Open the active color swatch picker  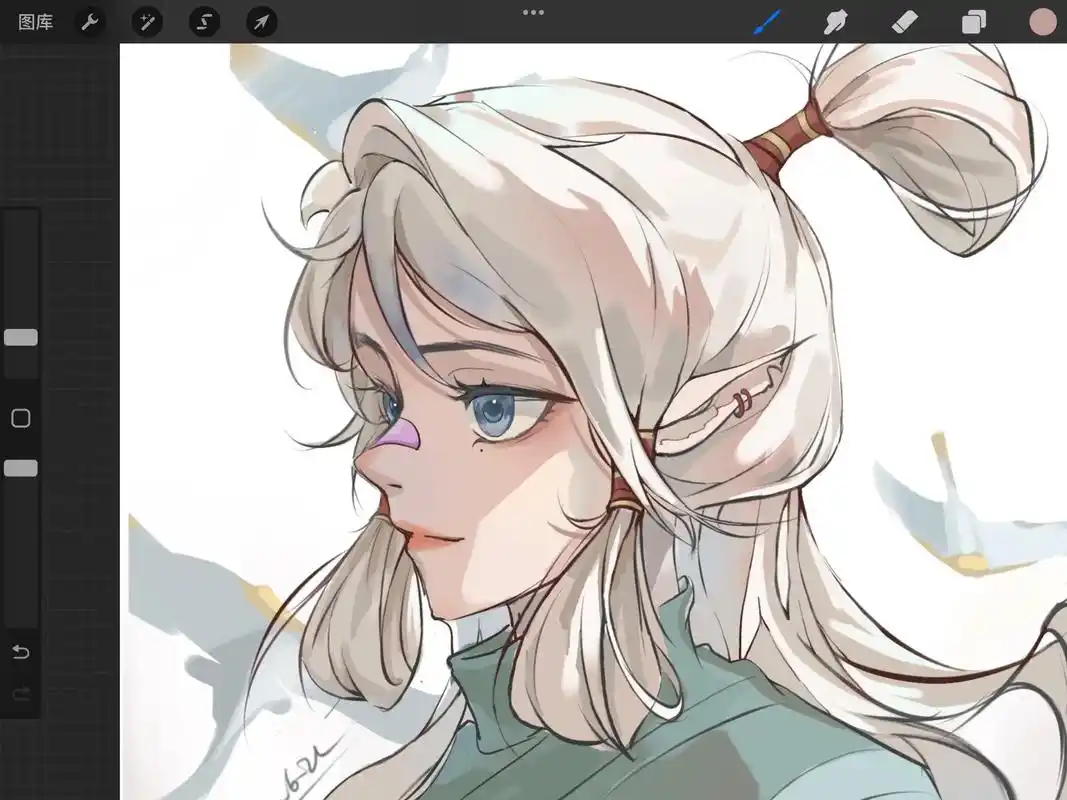click(1042, 22)
